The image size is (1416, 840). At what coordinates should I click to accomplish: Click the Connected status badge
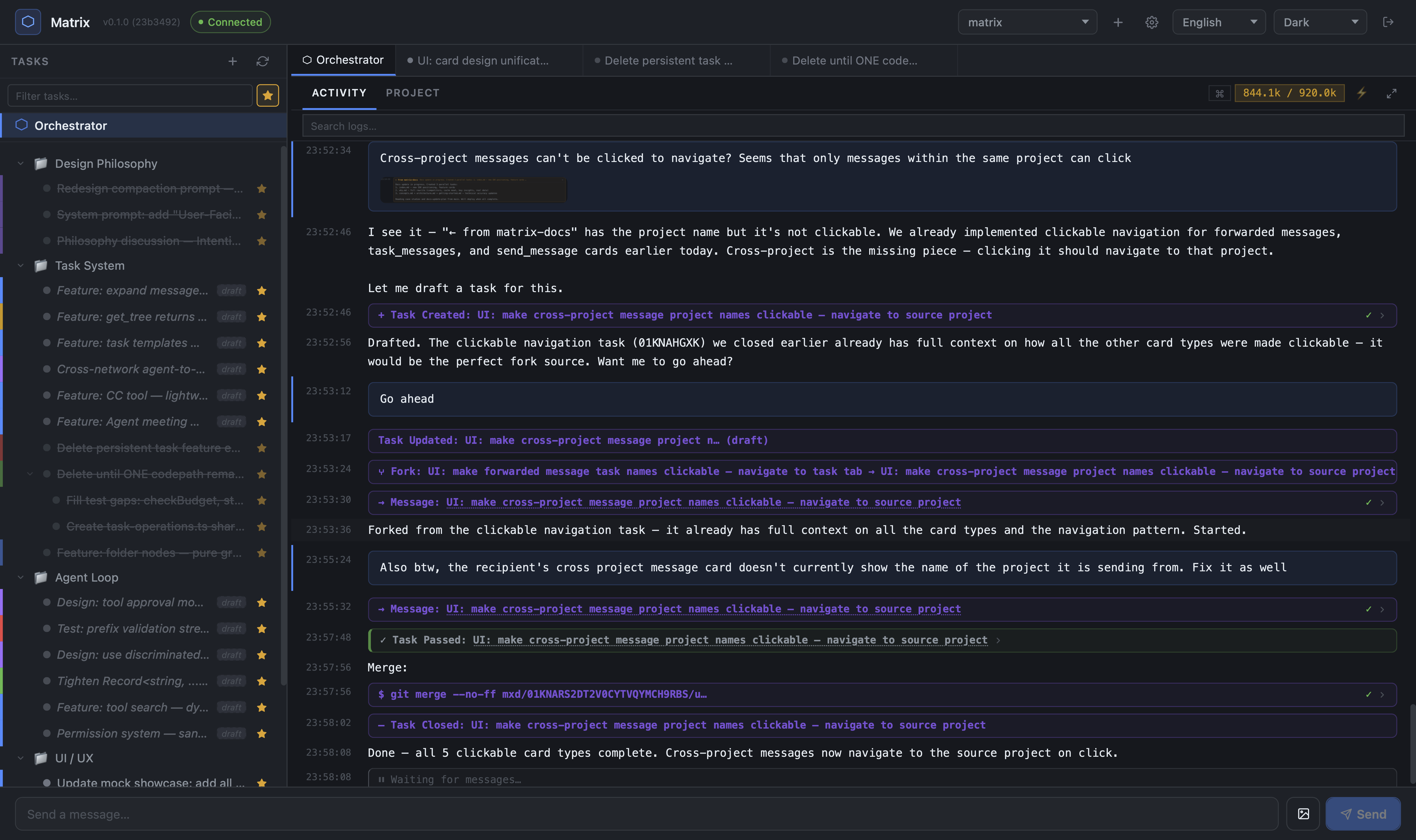(230, 22)
